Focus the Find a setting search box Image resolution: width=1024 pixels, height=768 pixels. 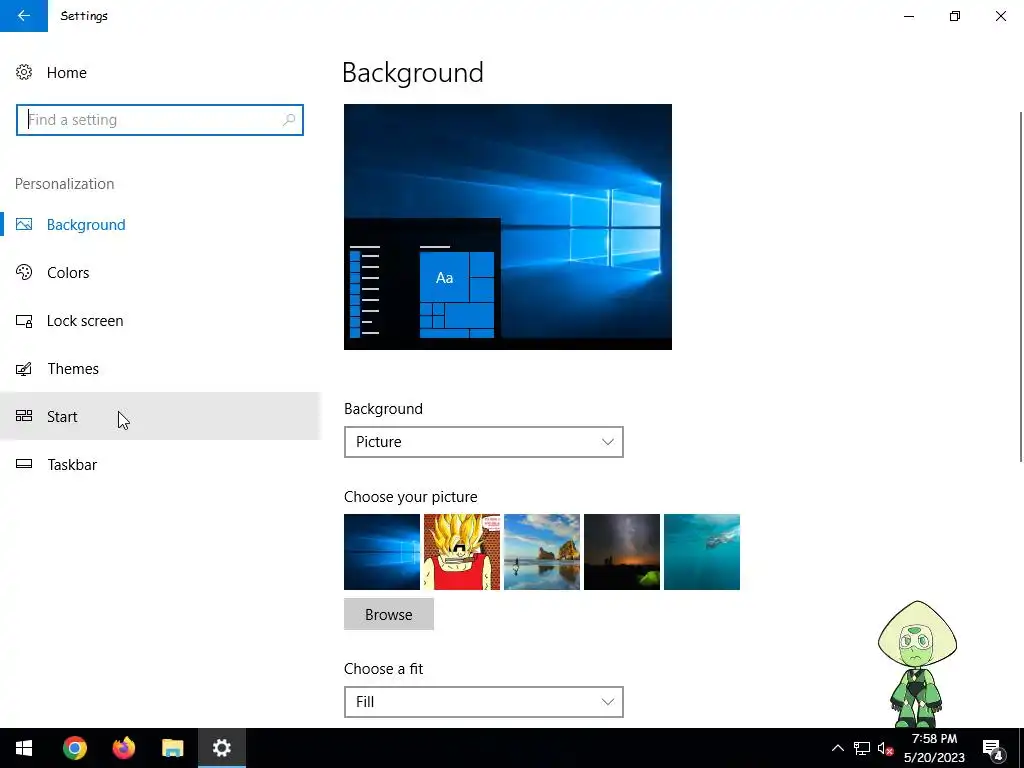tap(160, 120)
